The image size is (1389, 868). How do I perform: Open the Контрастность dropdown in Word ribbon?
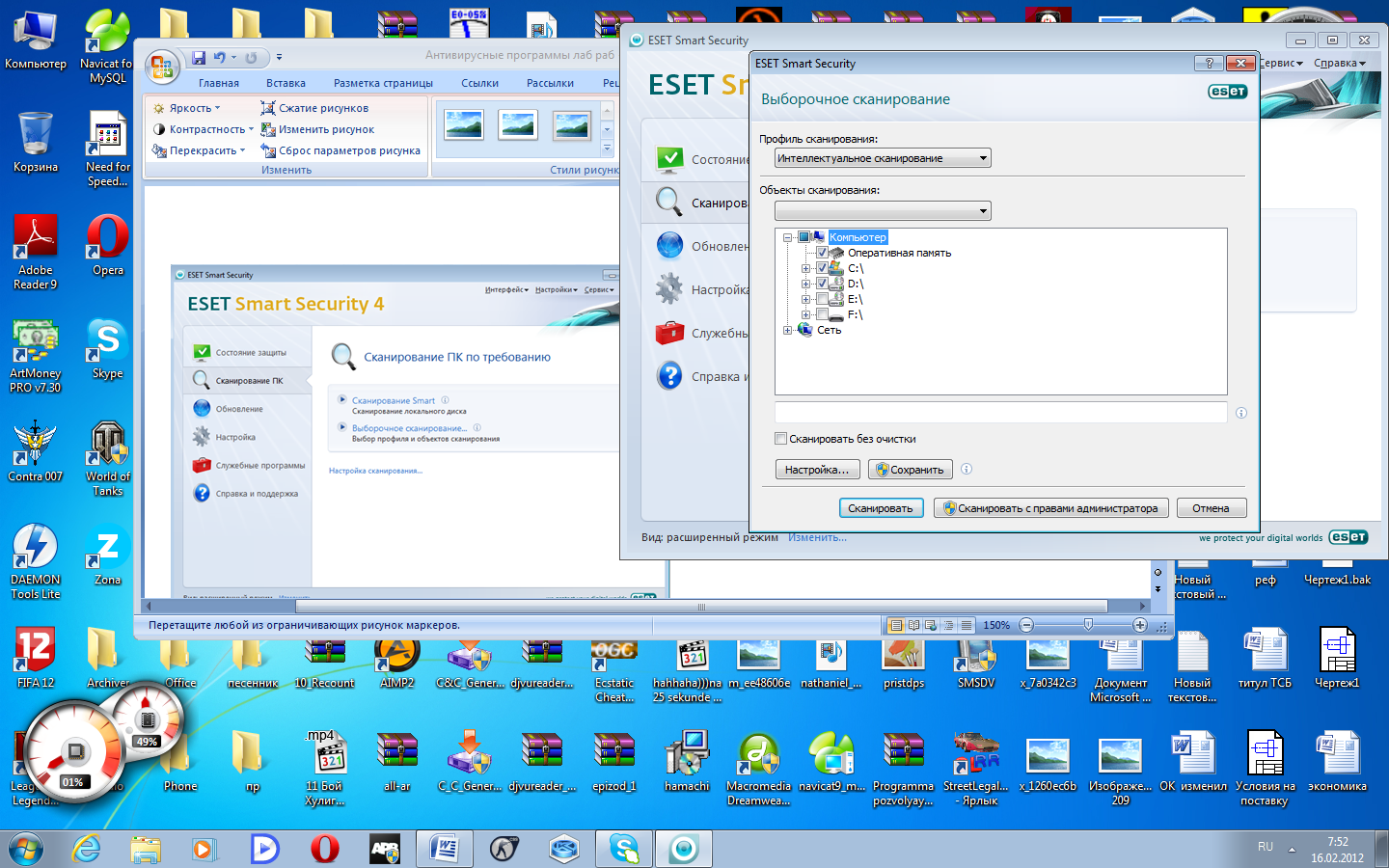(x=203, y=129)
